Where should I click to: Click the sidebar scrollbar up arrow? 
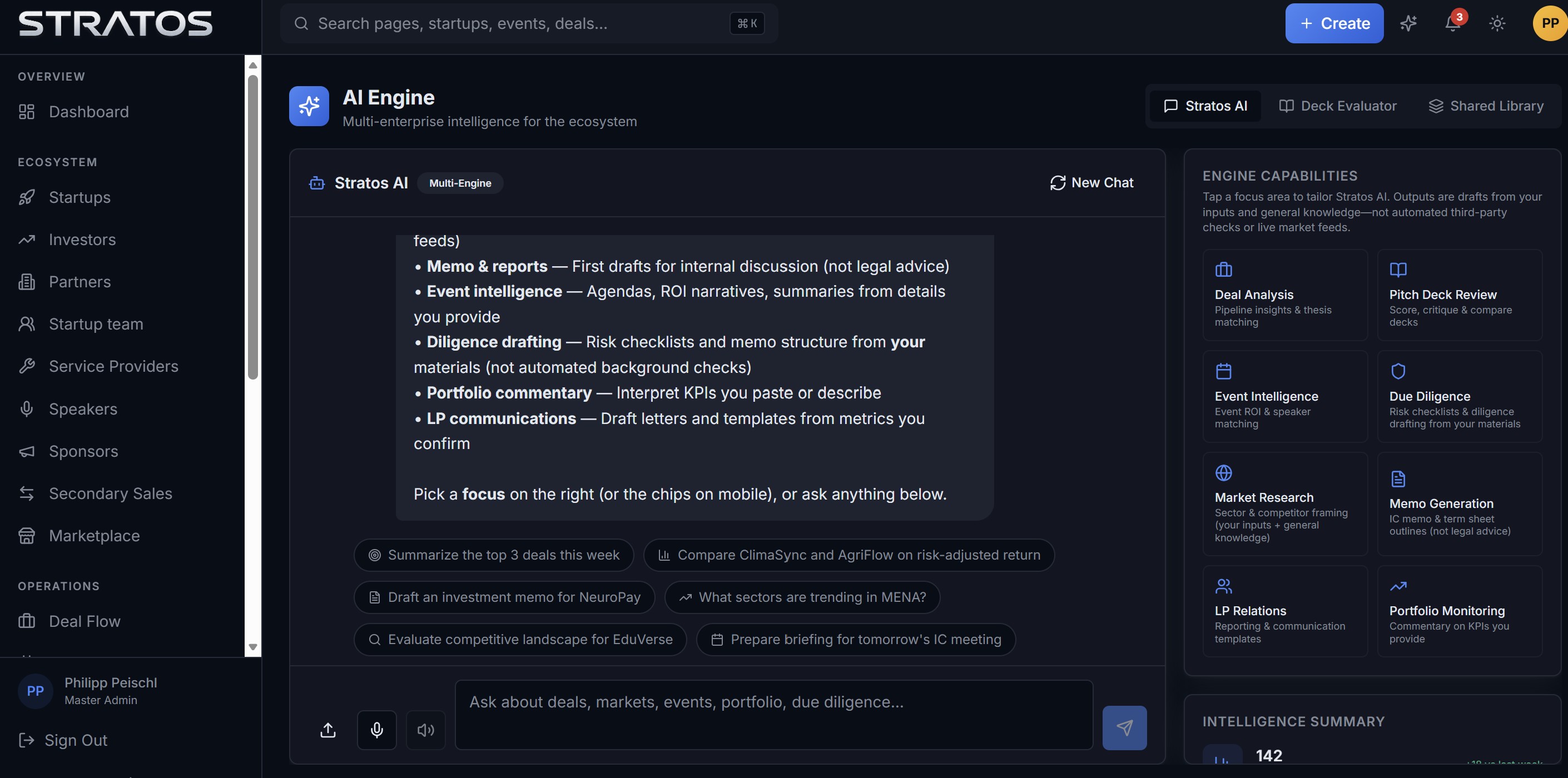[252, 65]
